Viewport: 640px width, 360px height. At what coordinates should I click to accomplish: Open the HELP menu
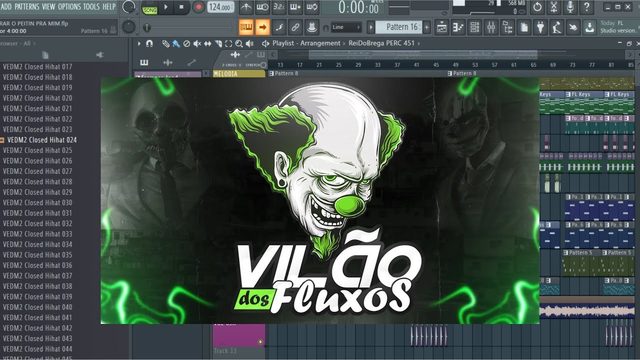pyautogui.click(x=109, y=7)
